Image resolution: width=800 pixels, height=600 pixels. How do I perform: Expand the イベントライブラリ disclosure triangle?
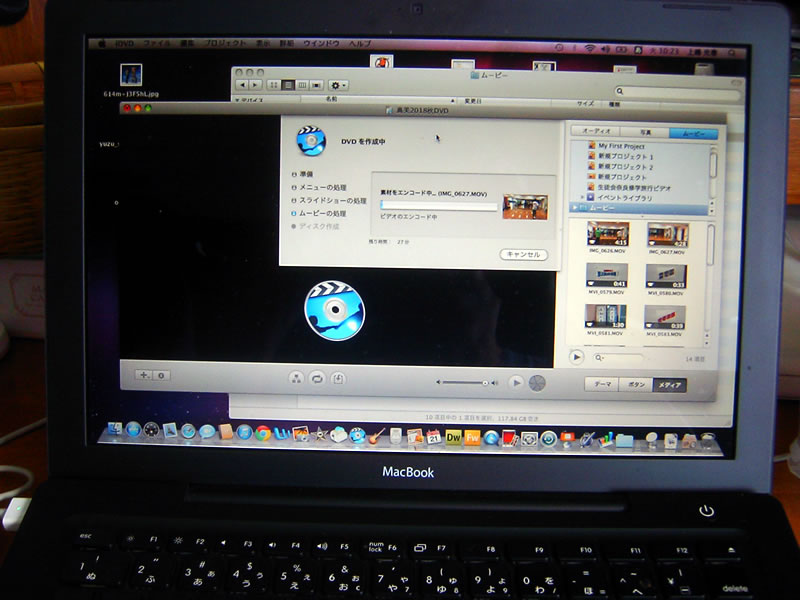tap(582, 197)
